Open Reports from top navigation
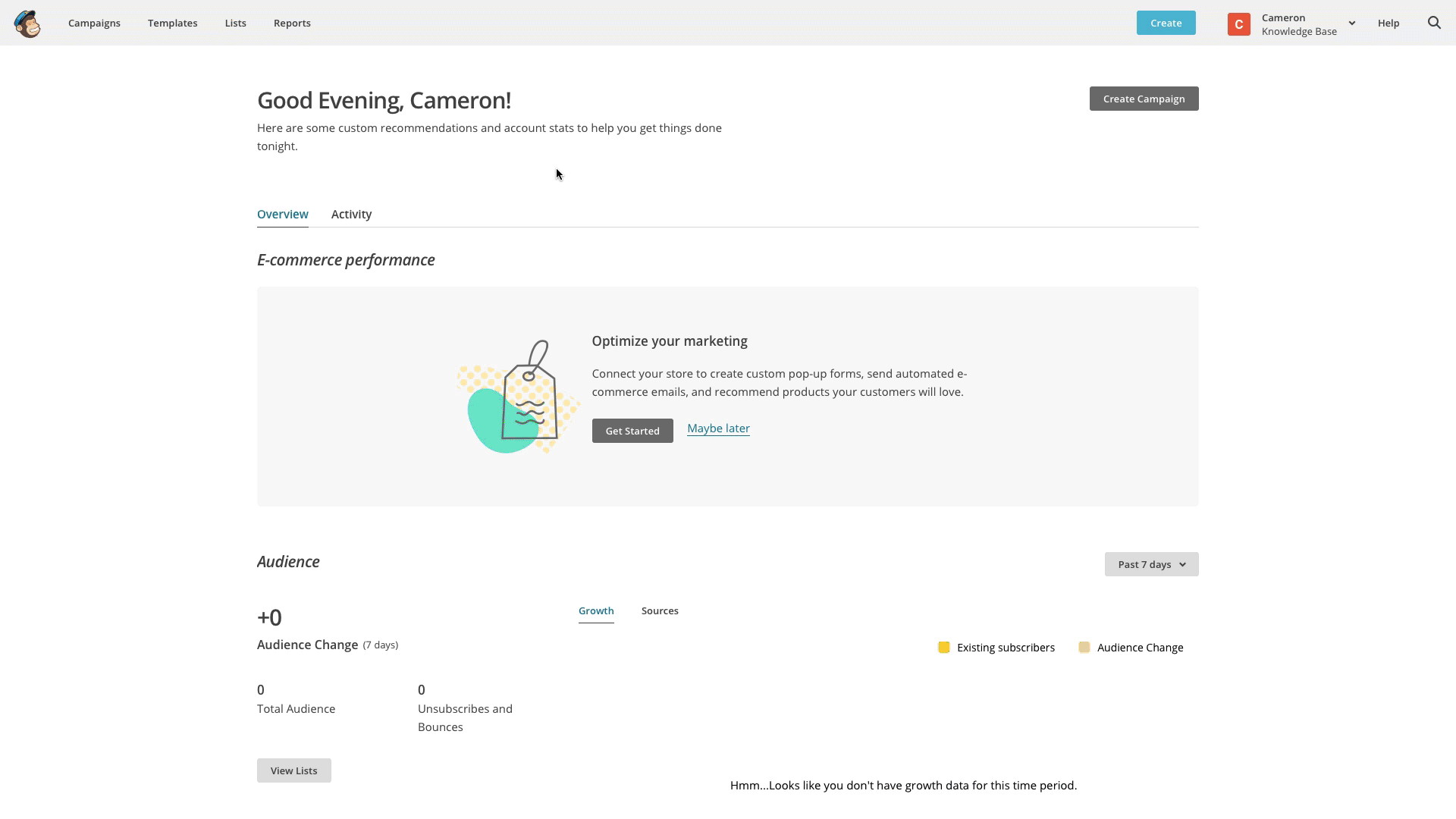 click(x=292, y=23)
